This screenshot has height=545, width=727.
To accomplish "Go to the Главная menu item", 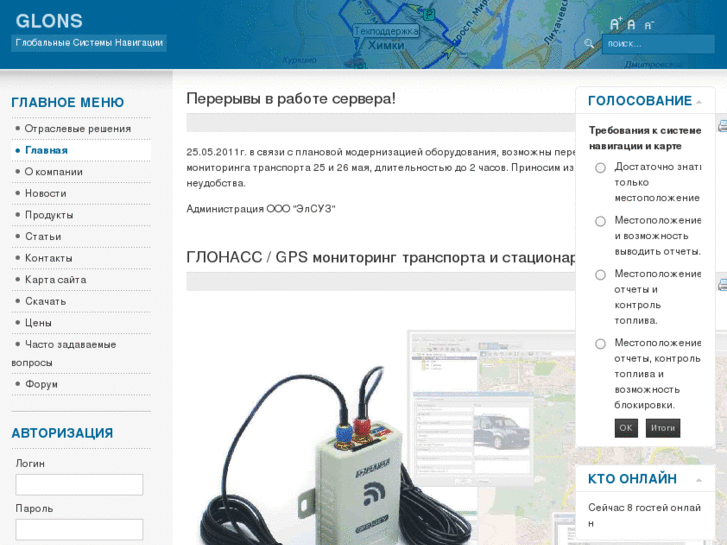I will tap(46, 150).
